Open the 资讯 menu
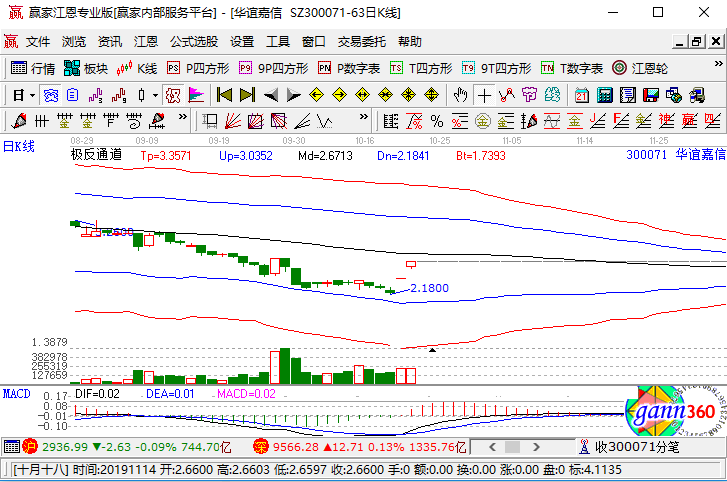Image resolution: width=727 pixels, height=482 pixels. coord(110,42)
